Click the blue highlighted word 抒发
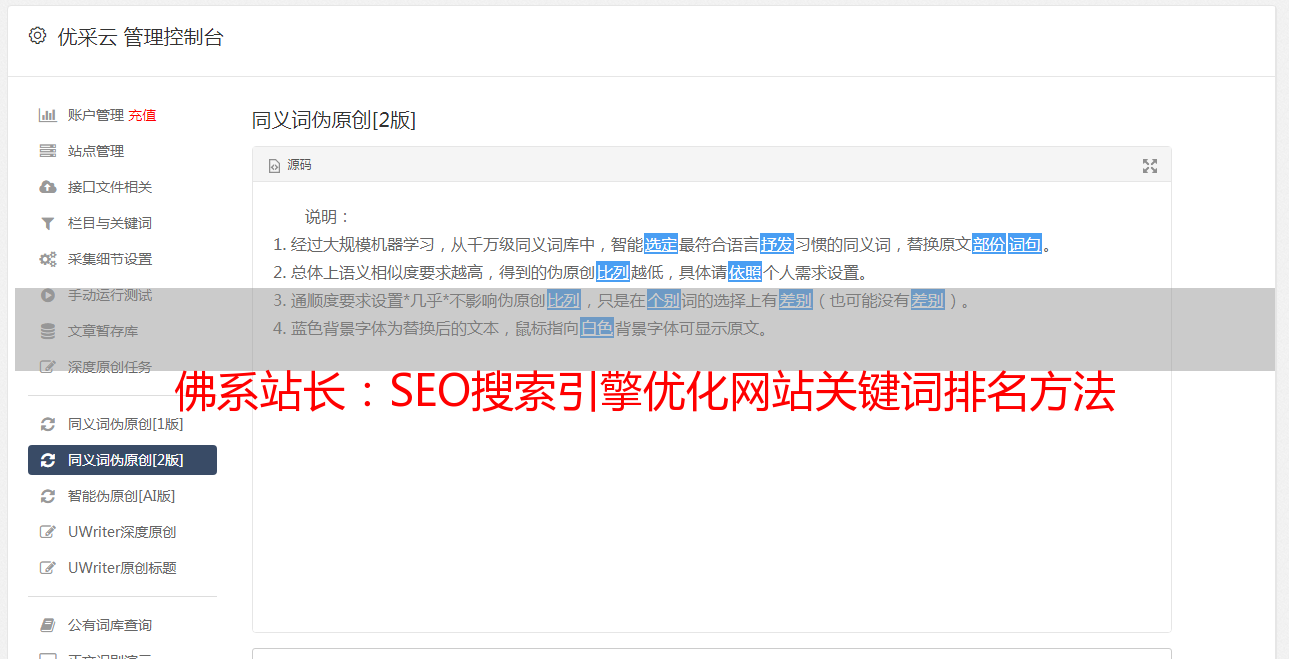The image size is (1289, 659). 777,244
